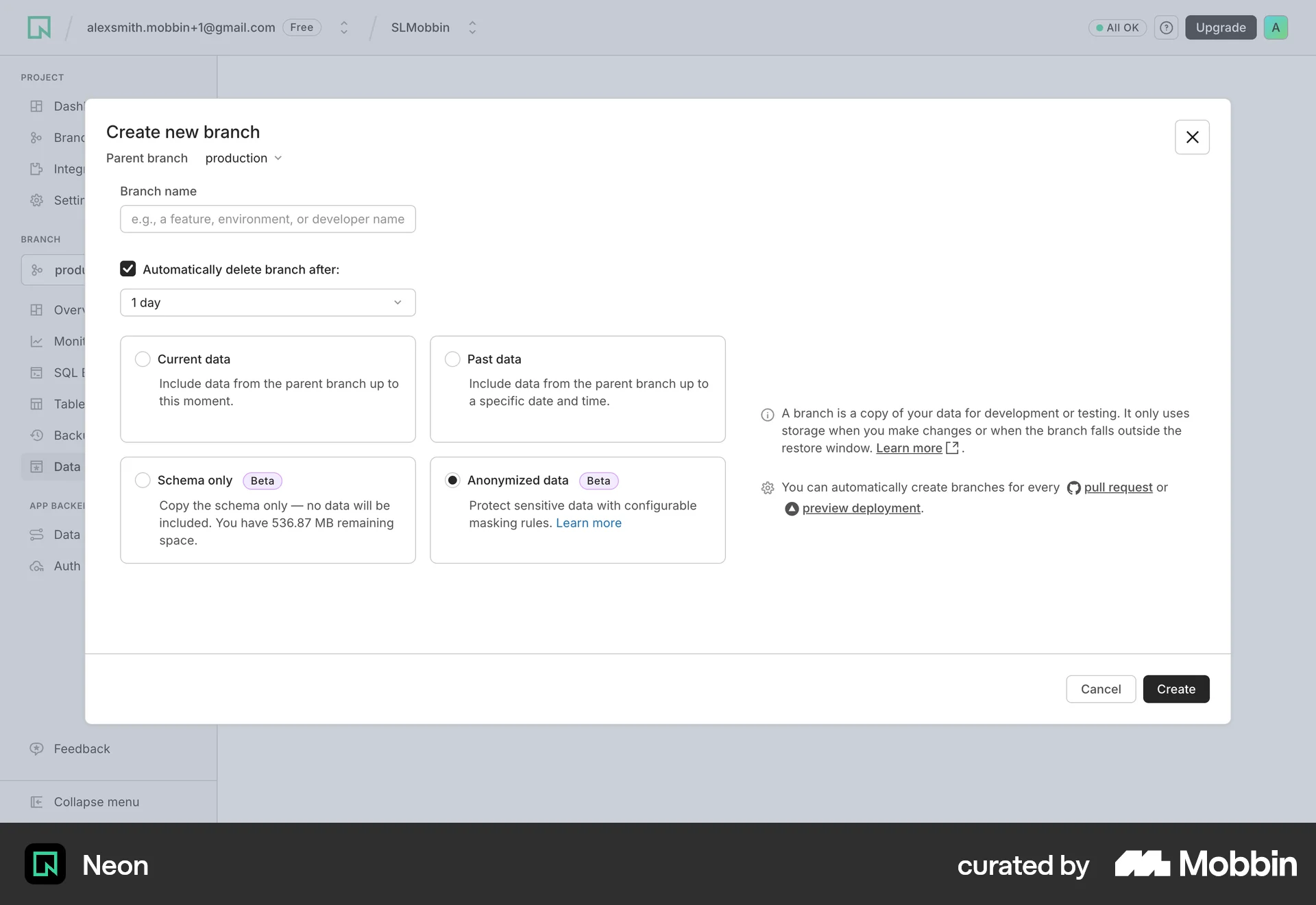Follow the pull request link

pos(1119,487)
